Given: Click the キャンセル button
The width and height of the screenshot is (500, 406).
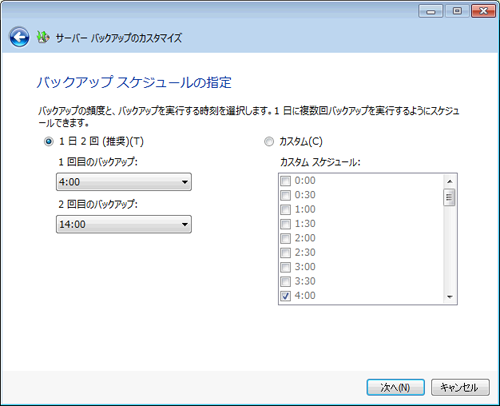Looking at the screenshot, I should coord(460,387).
